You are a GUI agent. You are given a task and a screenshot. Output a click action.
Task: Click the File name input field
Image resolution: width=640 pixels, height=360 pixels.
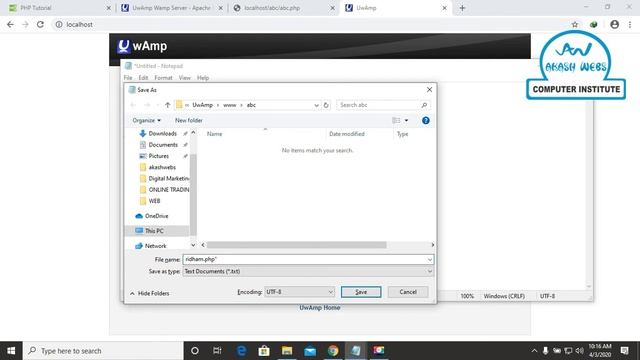304,259
